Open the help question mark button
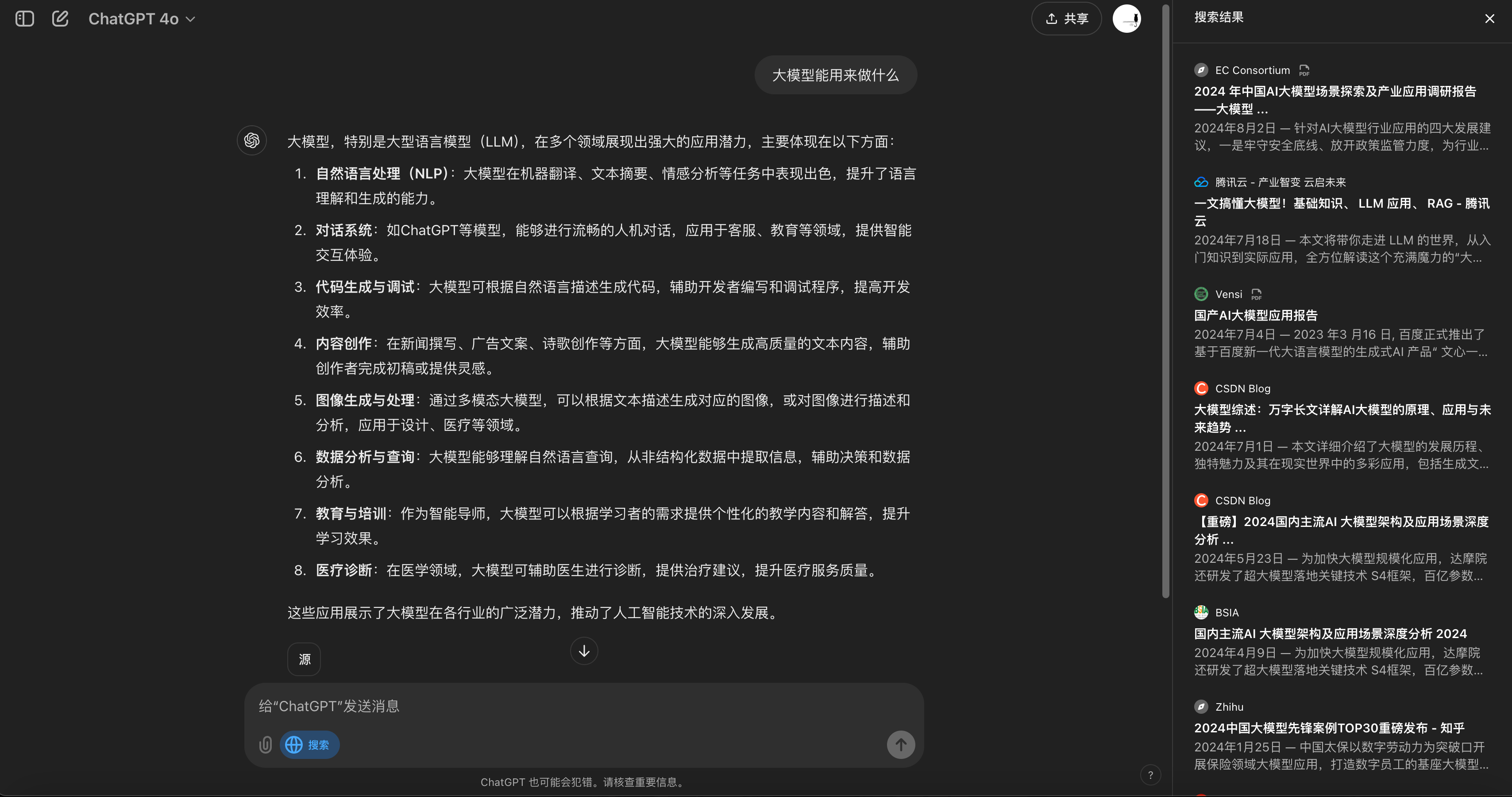This screenshot has height=797, width=1512. (1150, 775)
